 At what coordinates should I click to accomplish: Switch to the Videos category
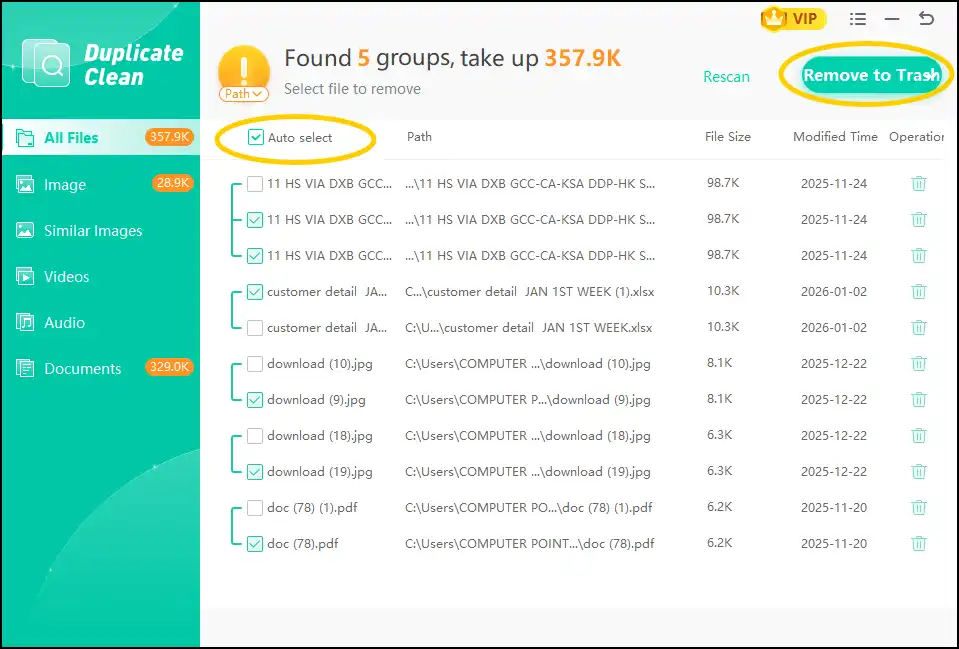(x=66, y=276)
